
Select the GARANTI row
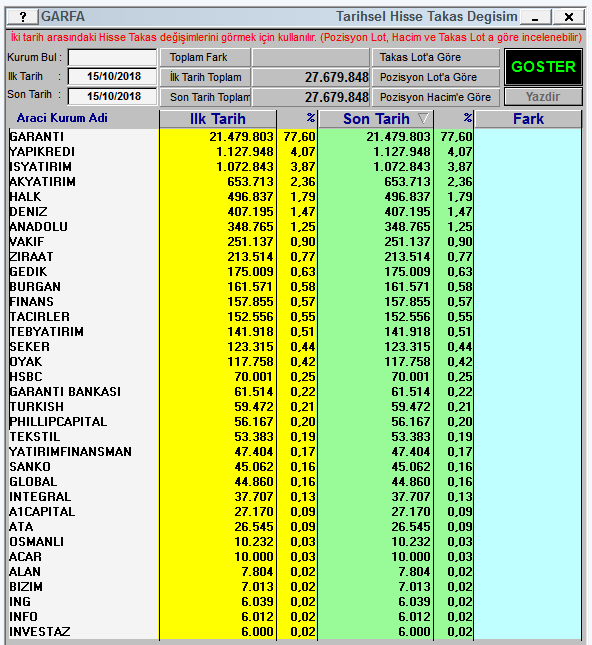(295, 137)
